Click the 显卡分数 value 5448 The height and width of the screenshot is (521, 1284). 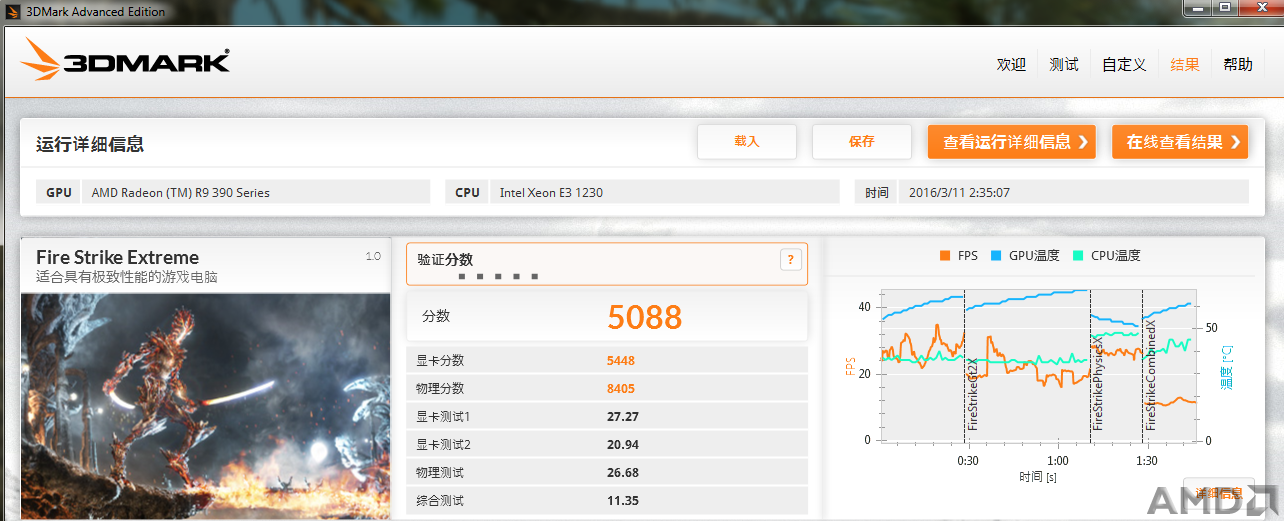(x=621, y=361)
